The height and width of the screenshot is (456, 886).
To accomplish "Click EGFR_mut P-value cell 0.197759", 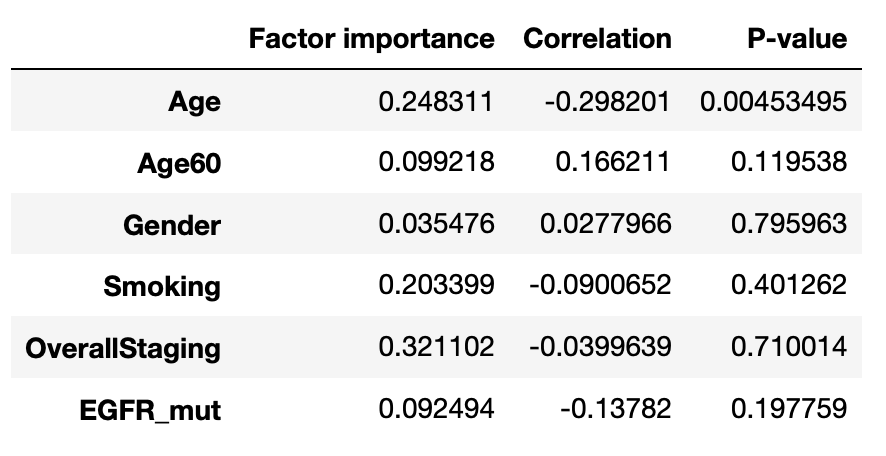I will pyautogui.click(x=789, y=410).
